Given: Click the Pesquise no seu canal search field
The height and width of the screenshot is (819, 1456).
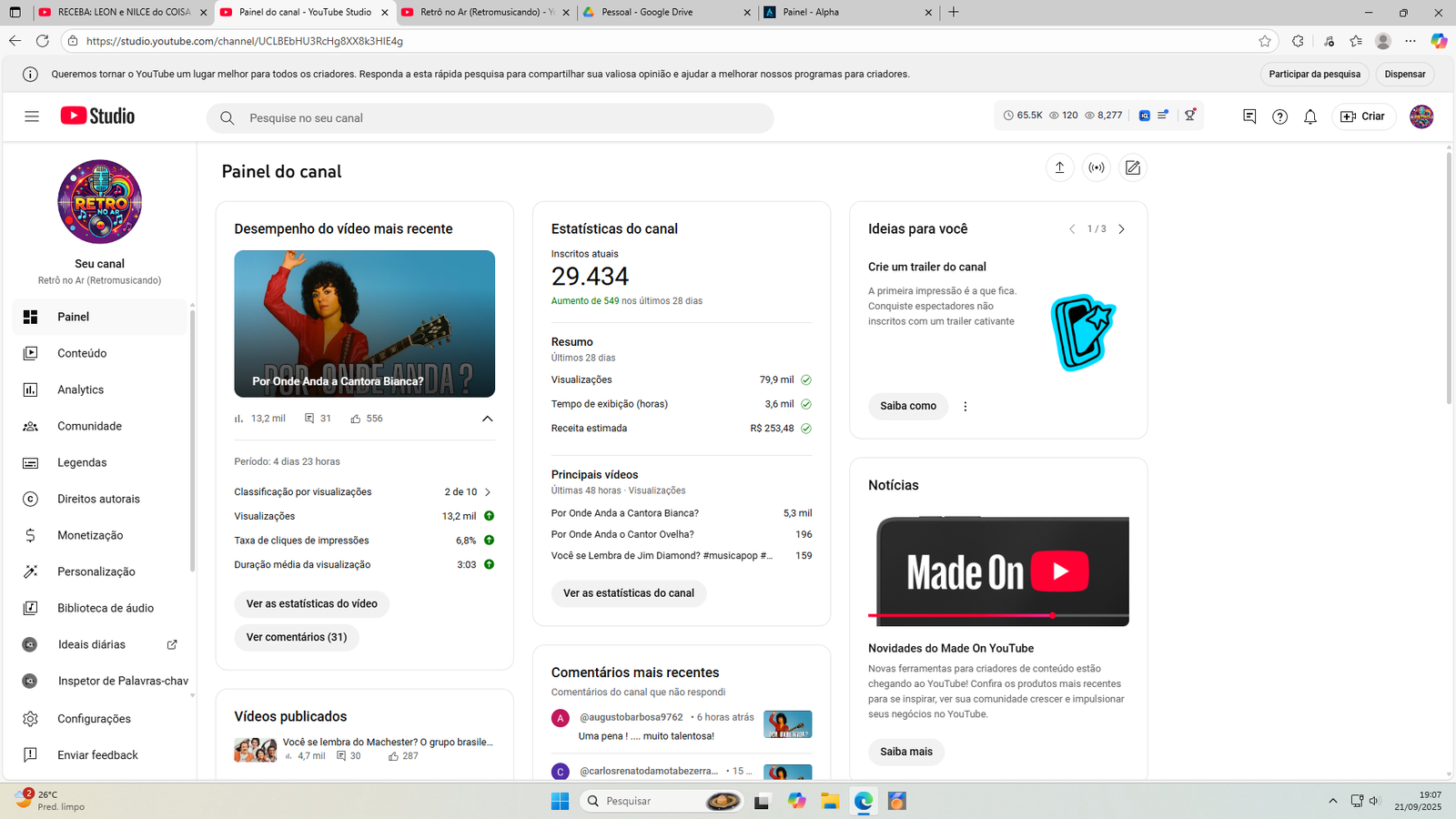Looking at the screenshot, I should pos(491,118).
